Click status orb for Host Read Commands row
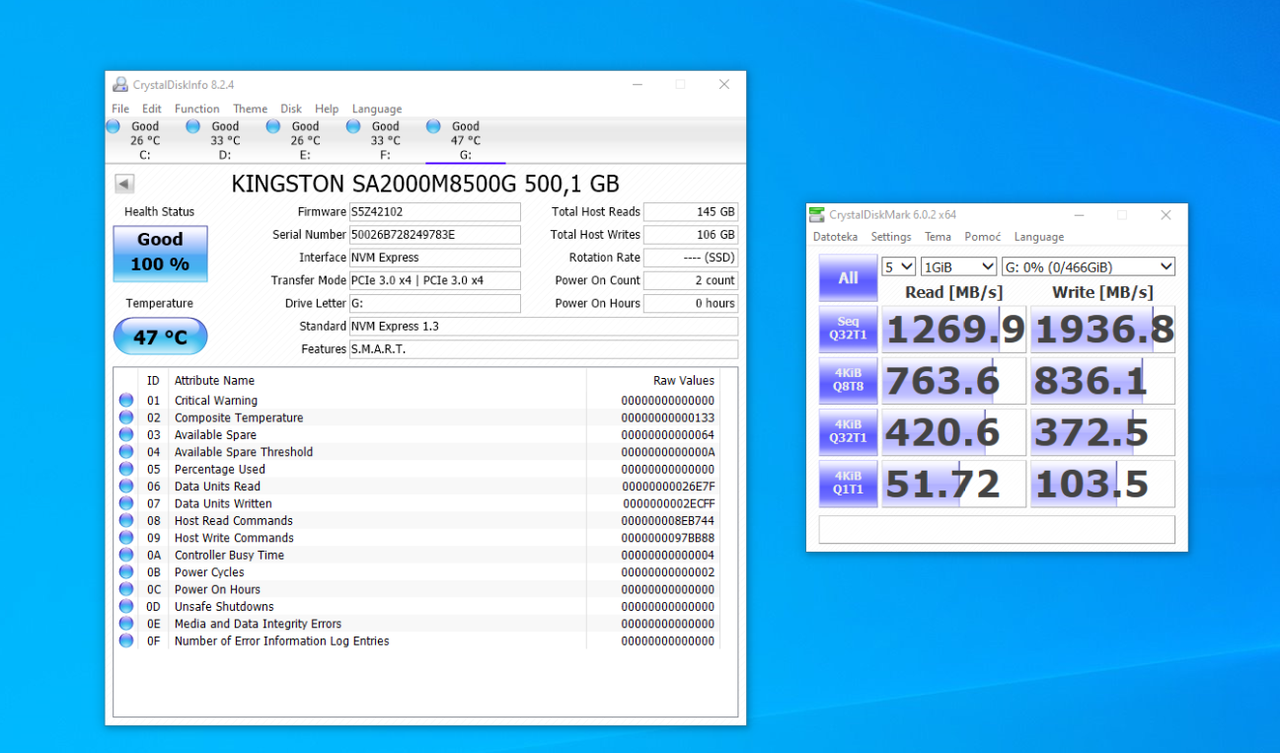Viewport: 1280px width, 753px height. 126,520
